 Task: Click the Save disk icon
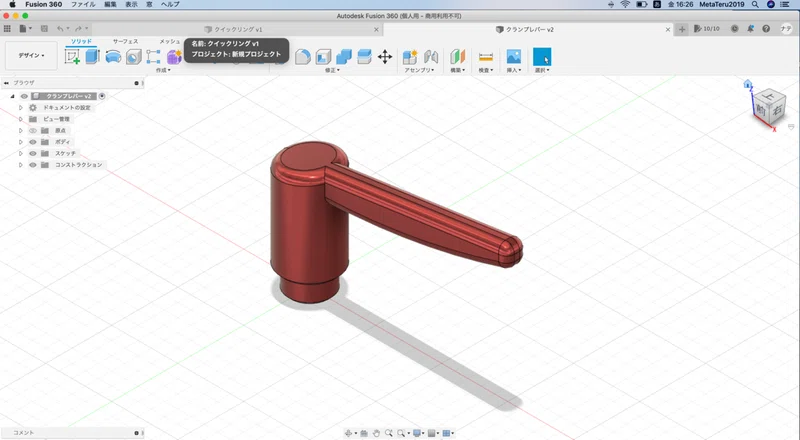pos(44,29)
